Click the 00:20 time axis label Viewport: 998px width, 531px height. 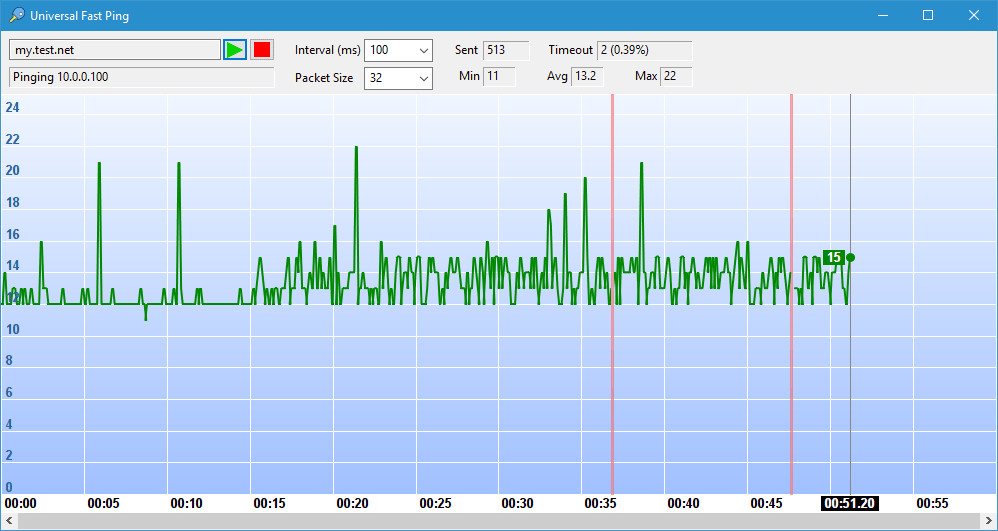(353, 504)
